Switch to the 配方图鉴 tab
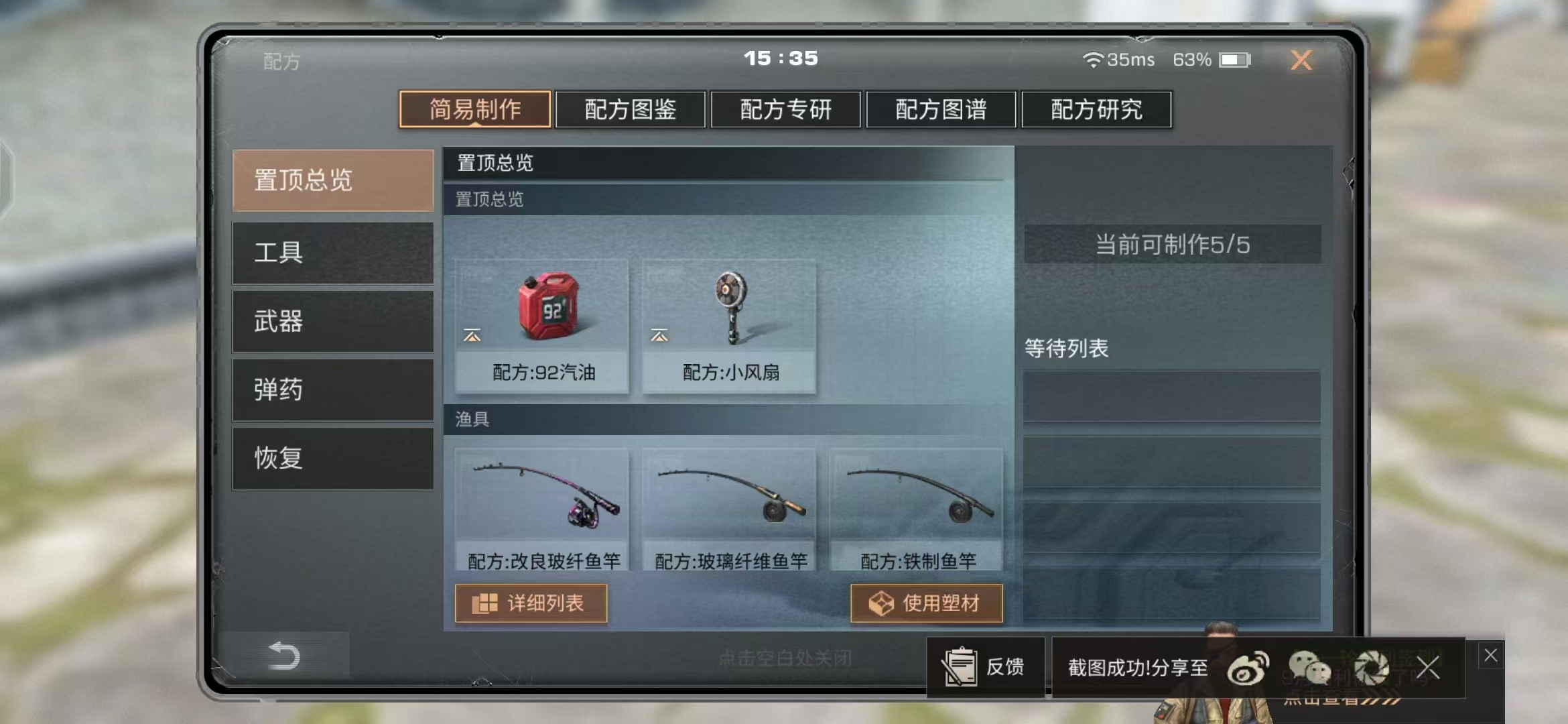 630,109
